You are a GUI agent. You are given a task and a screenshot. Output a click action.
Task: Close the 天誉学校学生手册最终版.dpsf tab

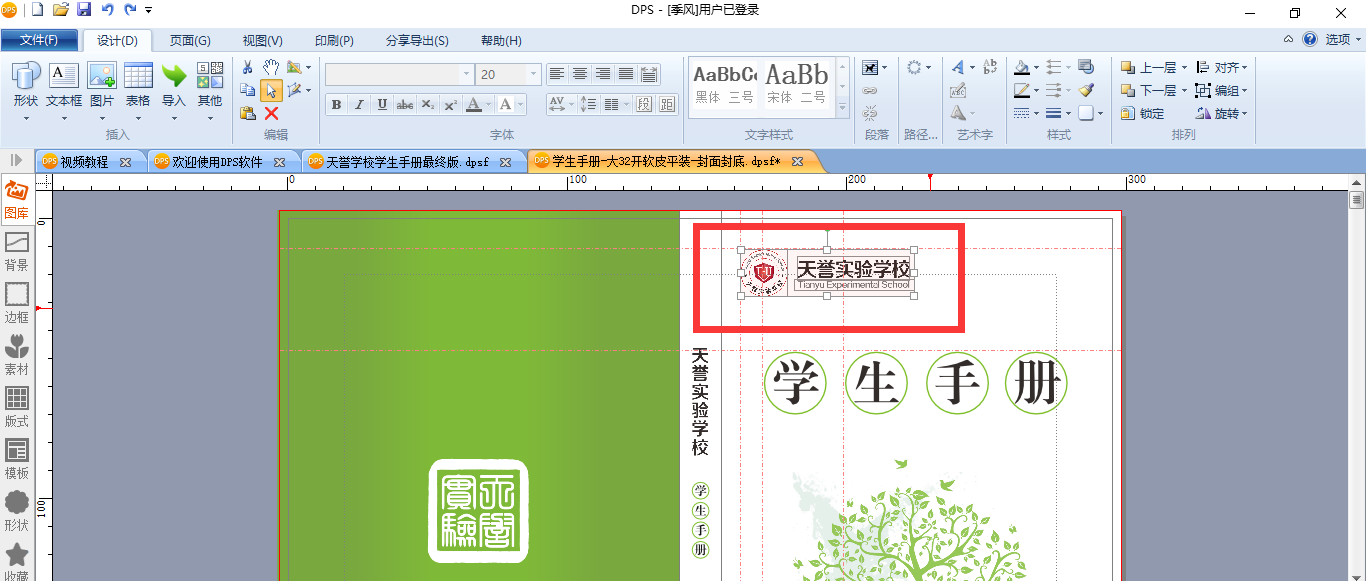click(506, 162)
